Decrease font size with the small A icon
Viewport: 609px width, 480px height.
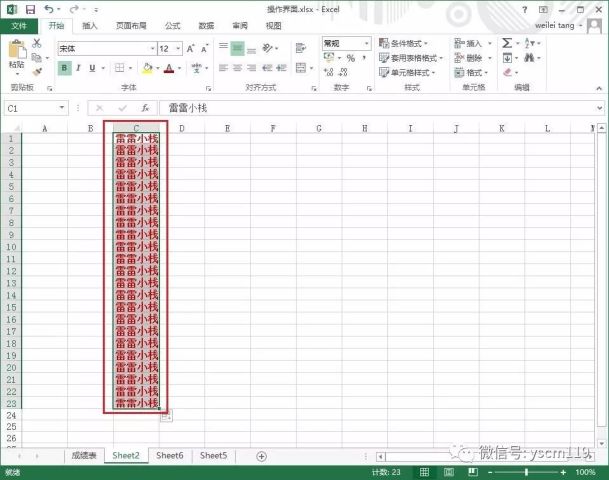(204, 49)
